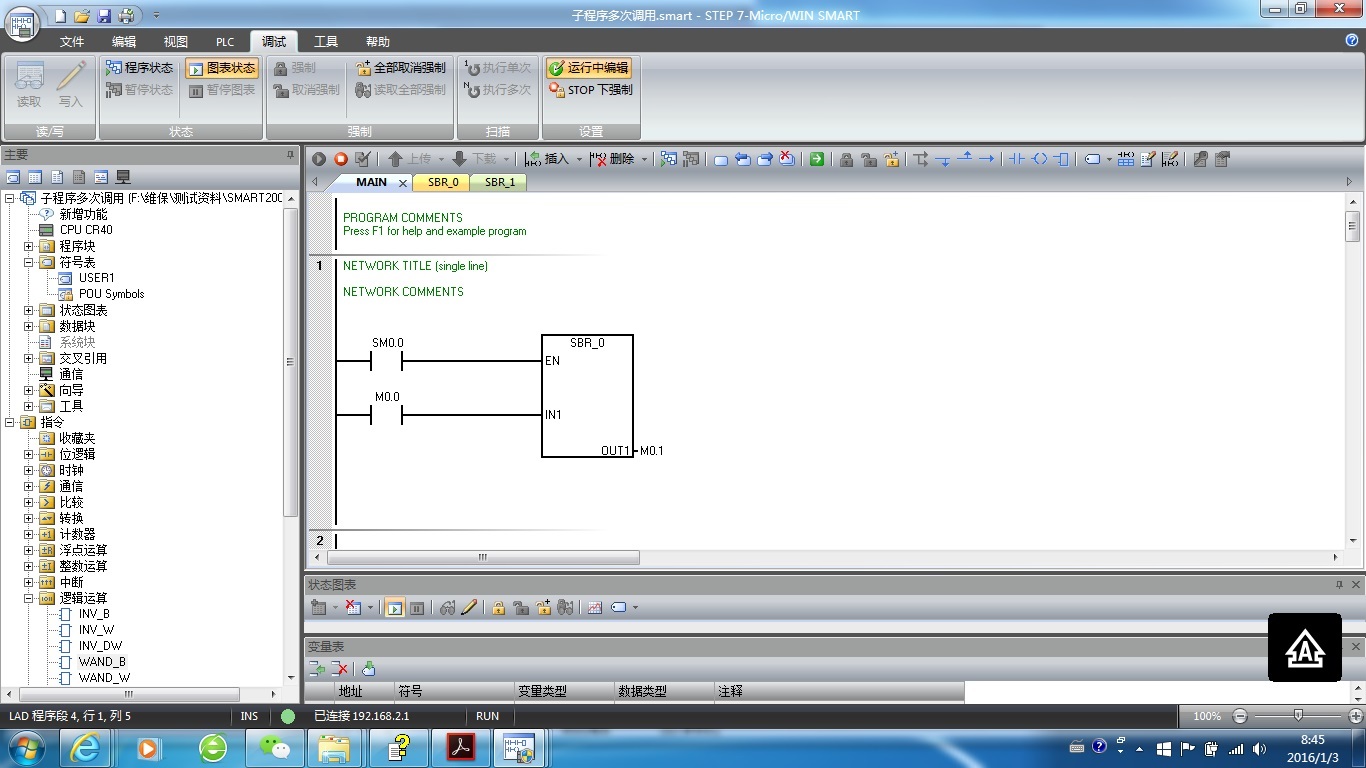Open the 帮助 ribbon tab
This screenshot has width=1366, height=768.
click(x=378, y=42)
